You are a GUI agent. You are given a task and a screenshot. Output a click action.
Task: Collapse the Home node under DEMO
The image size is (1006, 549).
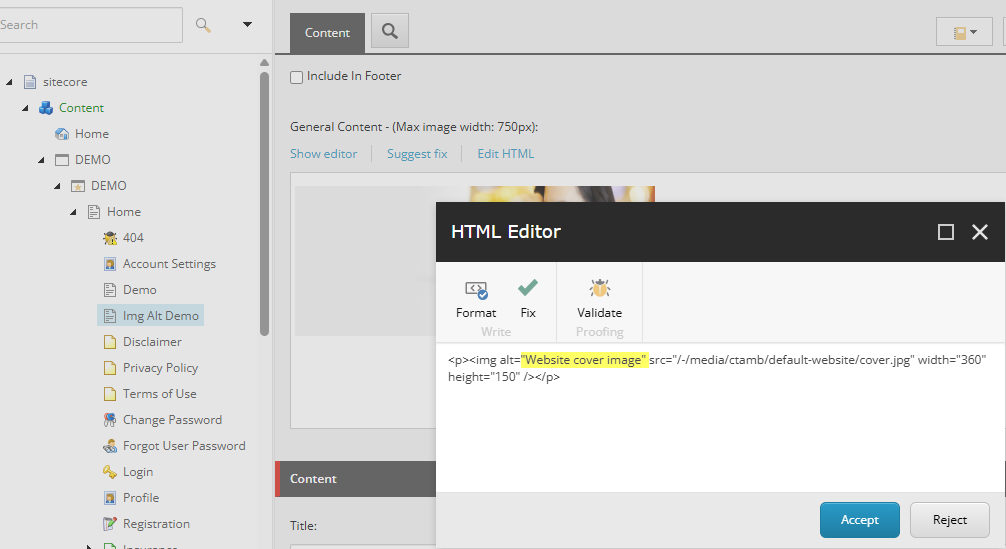pos(74,212)
